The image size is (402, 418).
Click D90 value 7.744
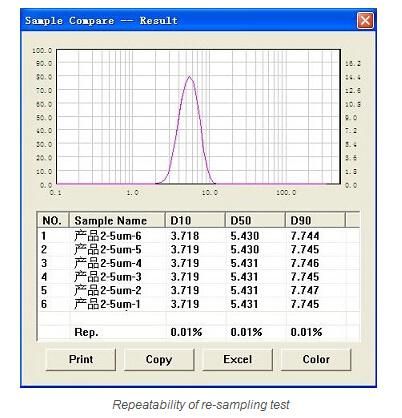pos(305,236)
